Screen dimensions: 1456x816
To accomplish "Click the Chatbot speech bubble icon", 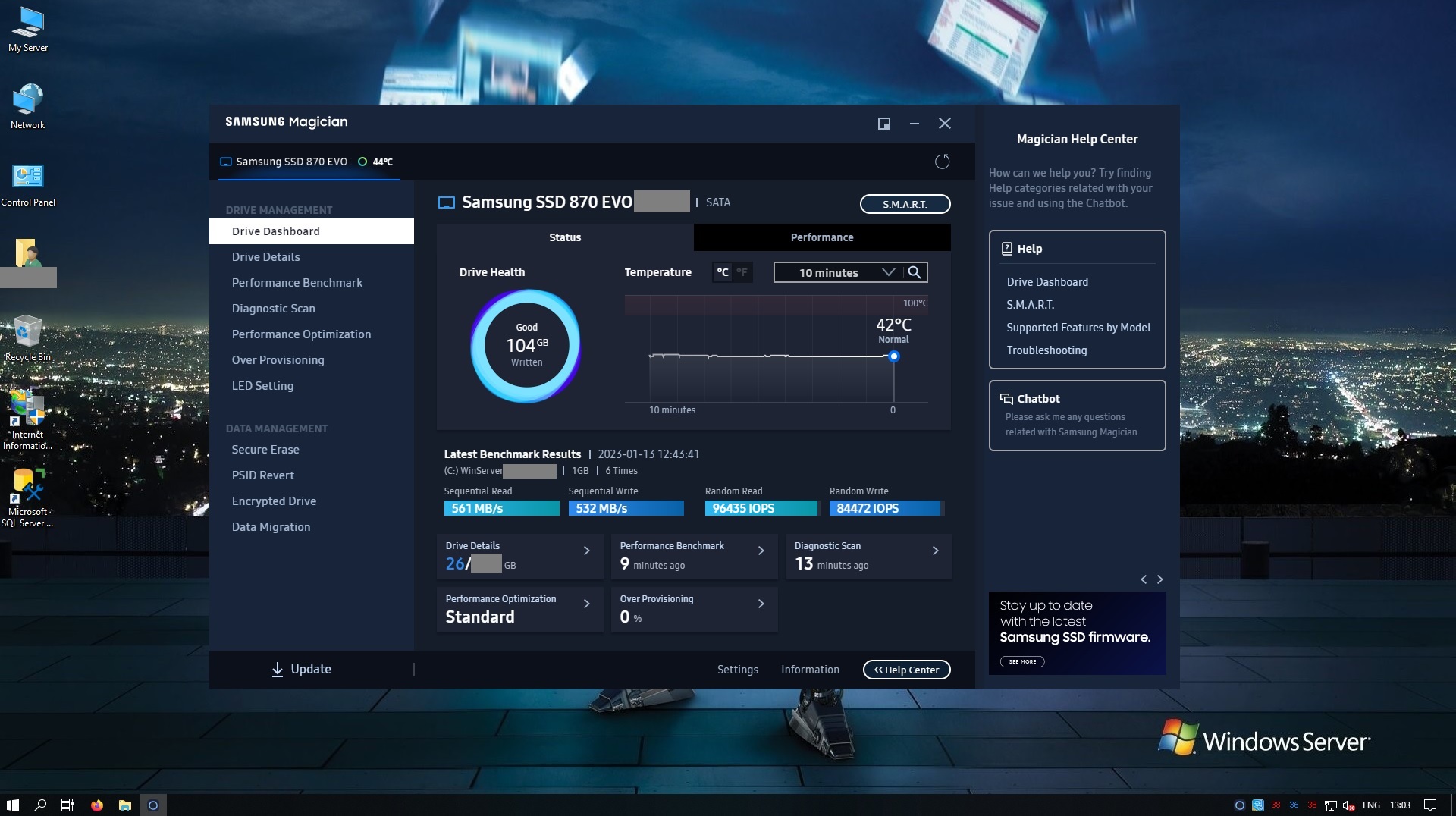I will [x=1006, y=399].
